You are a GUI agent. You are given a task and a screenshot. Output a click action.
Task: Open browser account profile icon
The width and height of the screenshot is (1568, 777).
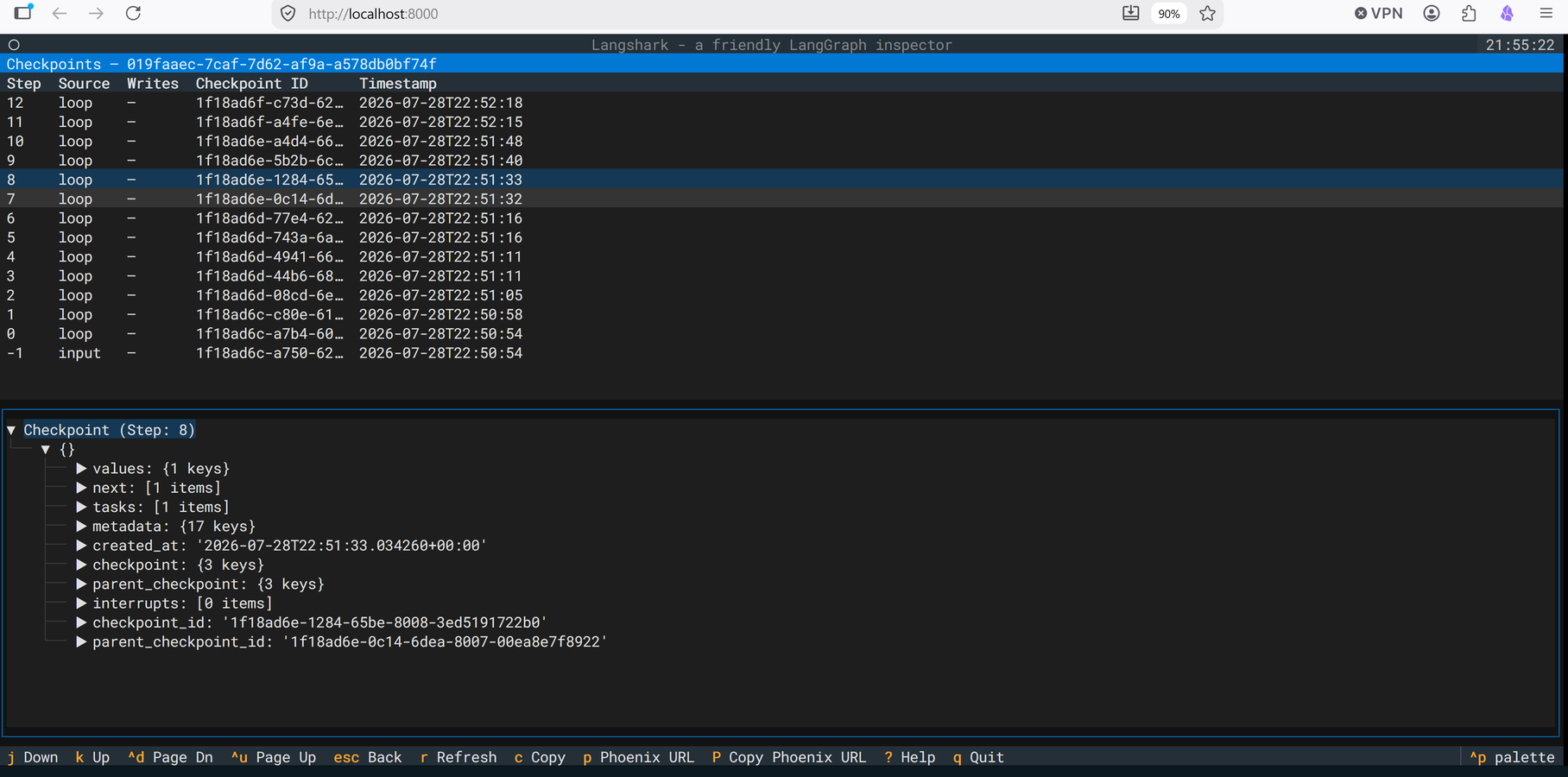[1432, 13]
